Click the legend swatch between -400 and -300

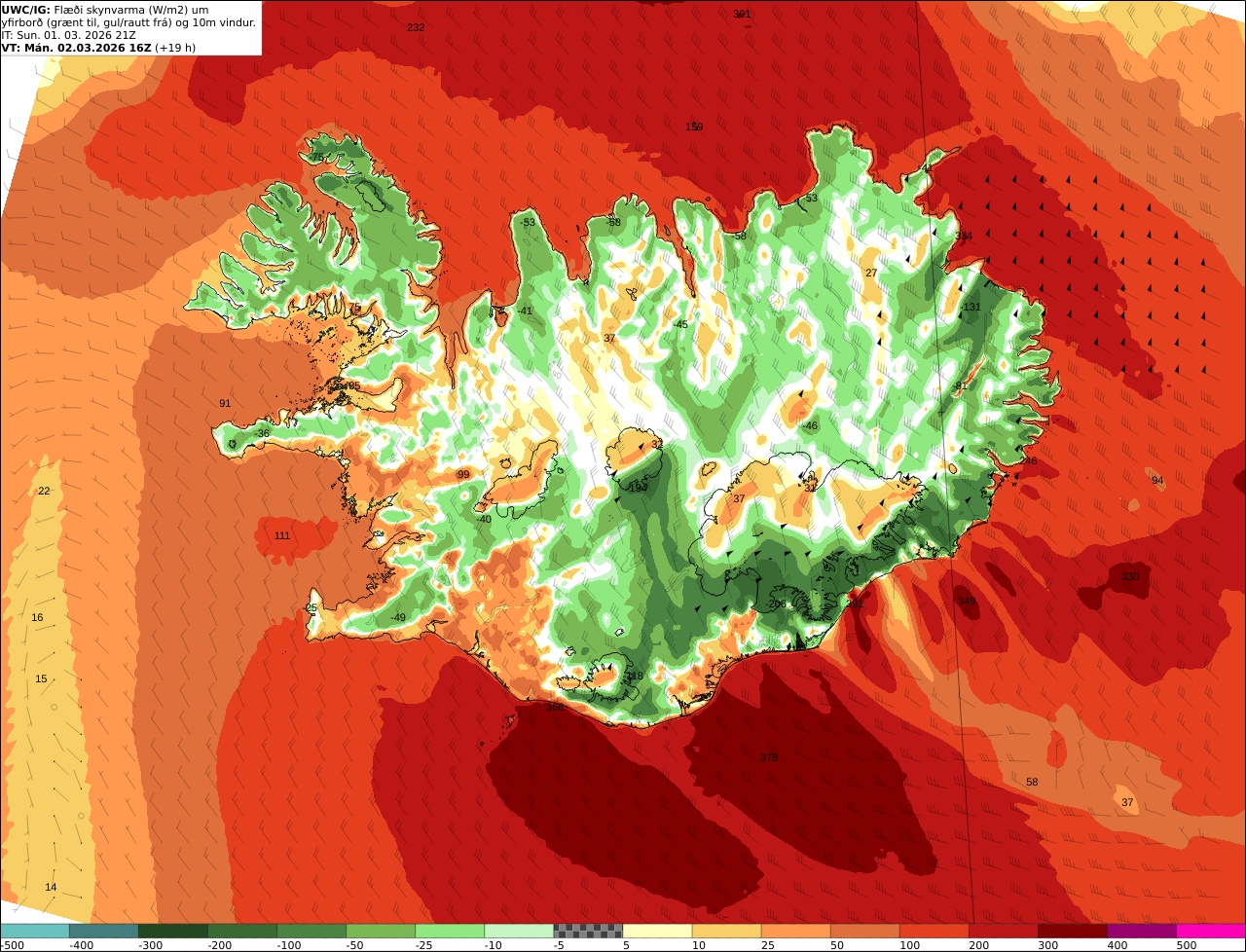(x=103, y=931)
